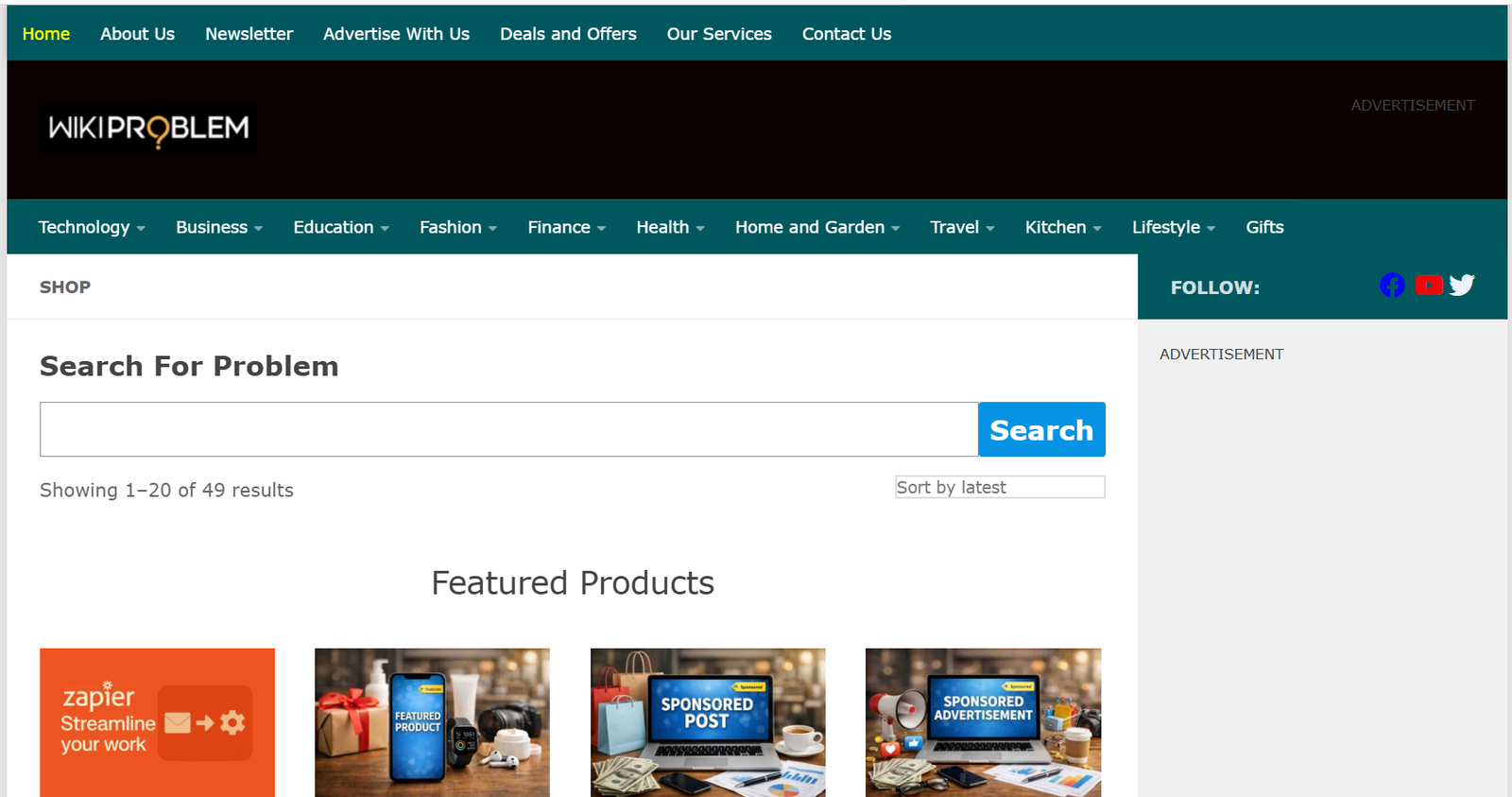Image resolution: width=1512 pixels, height=797 pixels.
Task: Open the Sponsored Advertisement product image
Action: click(x=983, y=722)
